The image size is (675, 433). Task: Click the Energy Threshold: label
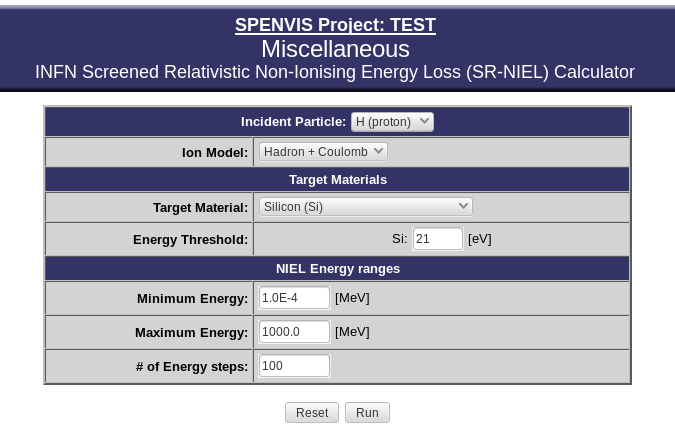pos(190,240)
